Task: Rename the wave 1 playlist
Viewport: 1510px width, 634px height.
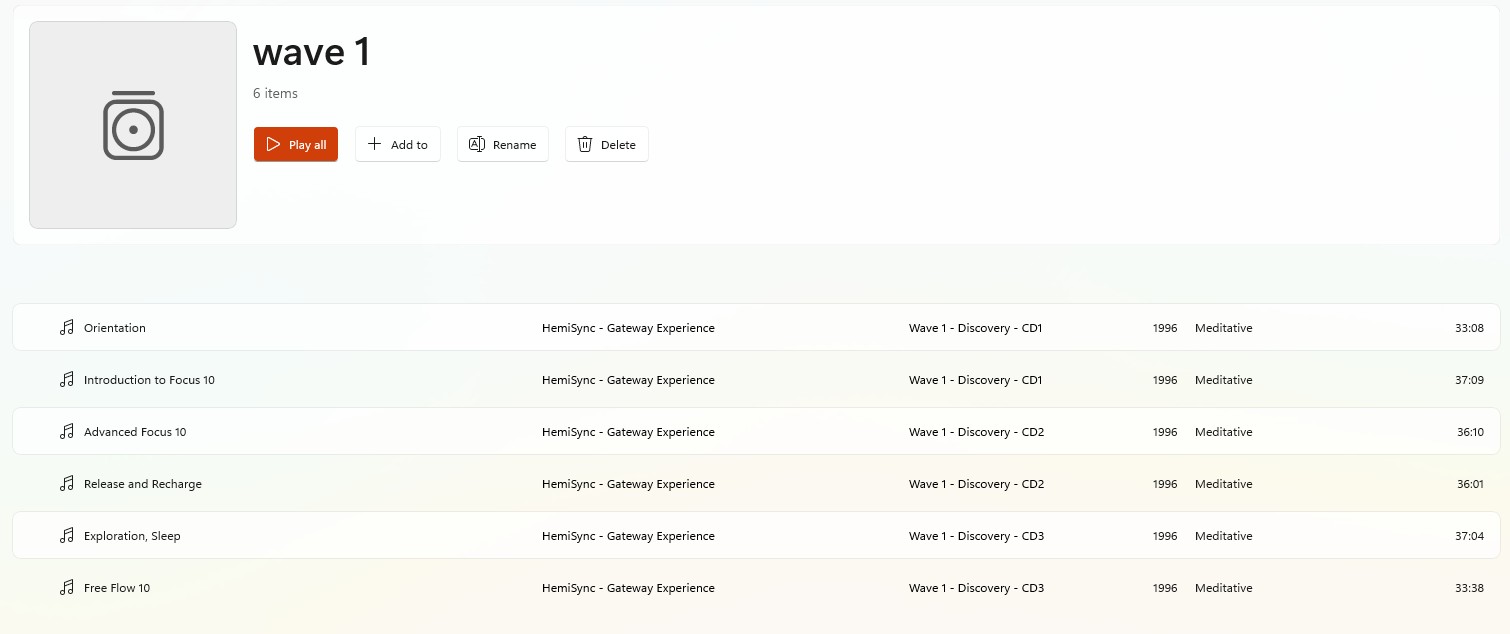Action: tap(503, 144)
